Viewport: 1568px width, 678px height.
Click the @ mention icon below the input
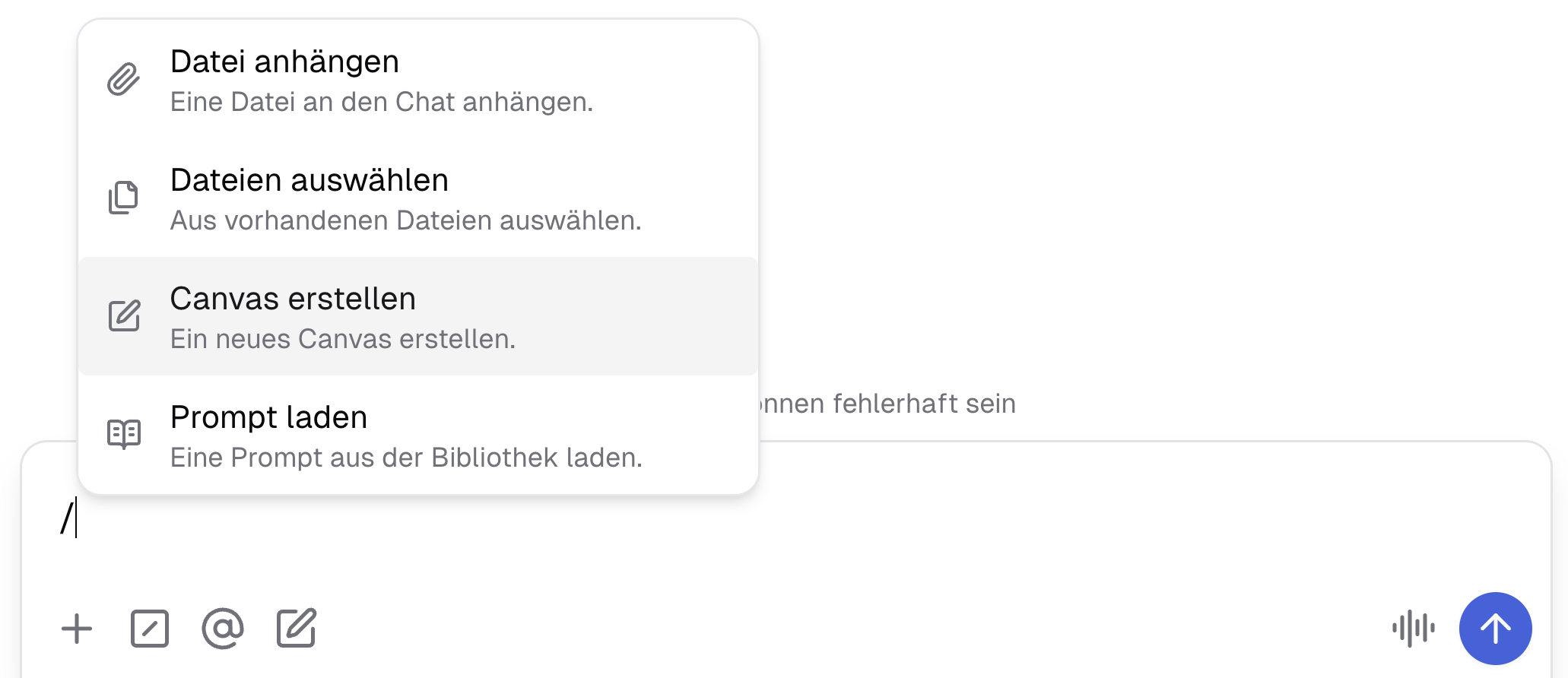click(222, 629)
